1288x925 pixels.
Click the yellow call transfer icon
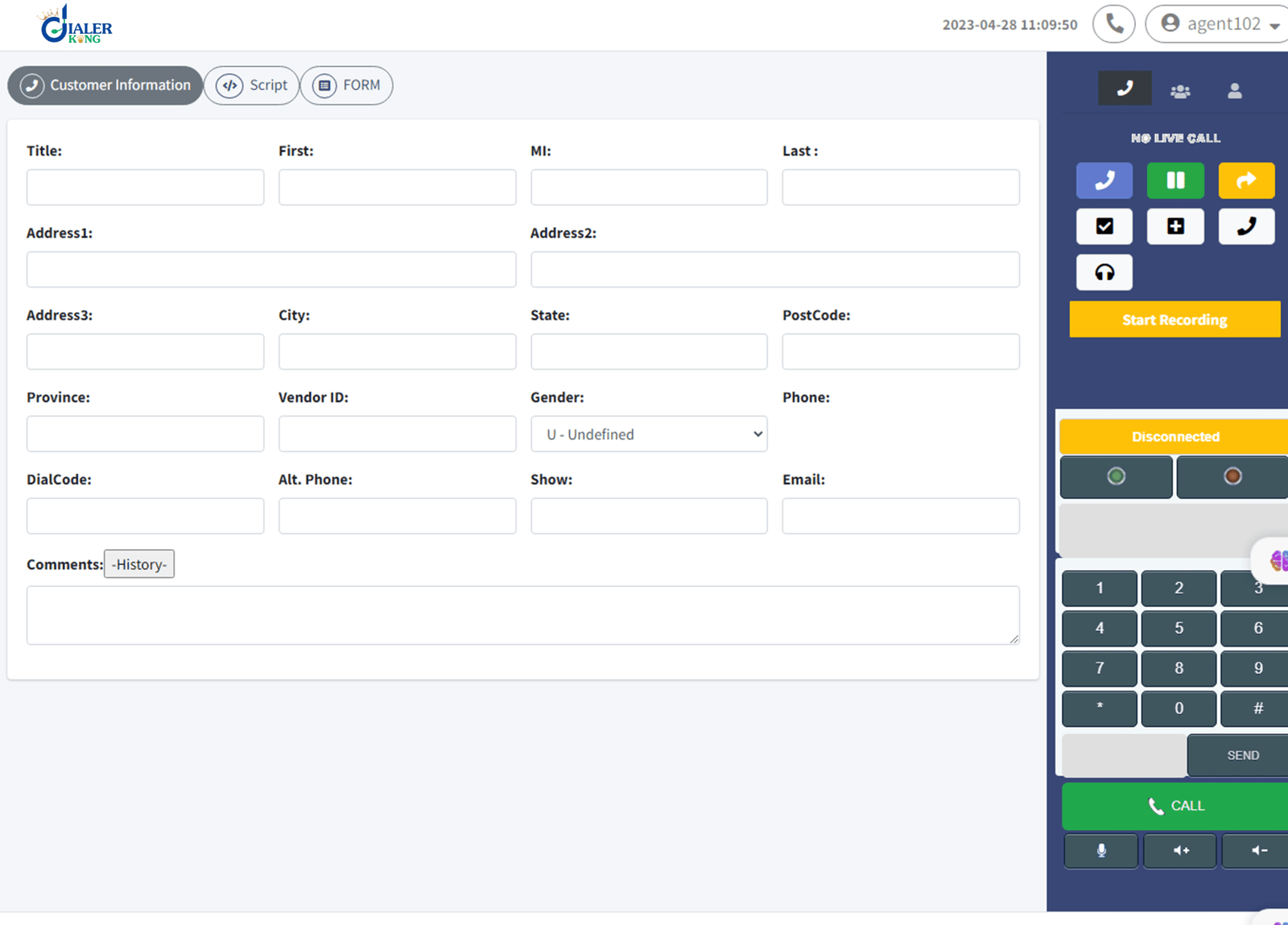click(x=1246, y=180)
